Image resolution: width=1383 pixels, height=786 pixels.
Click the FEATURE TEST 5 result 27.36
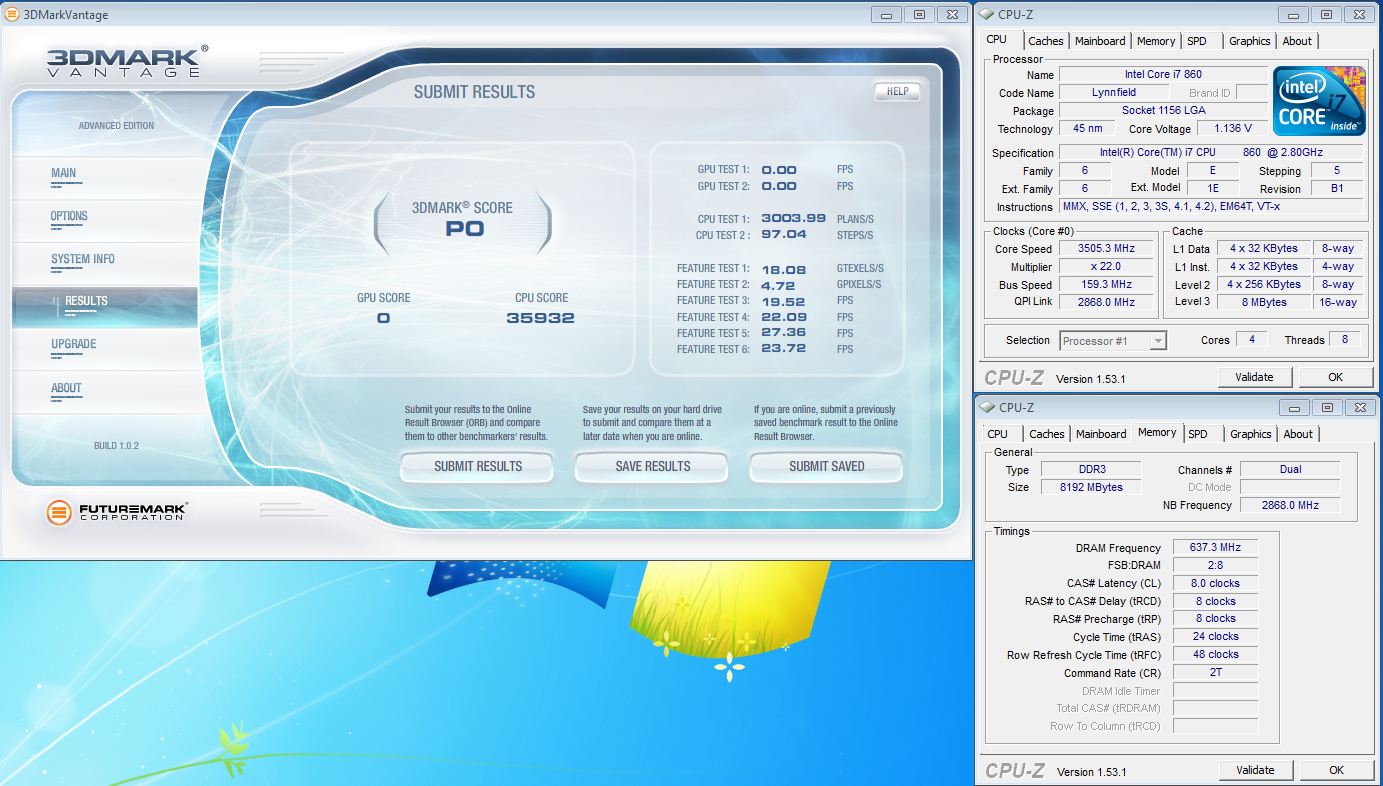[x=784, y=333]
